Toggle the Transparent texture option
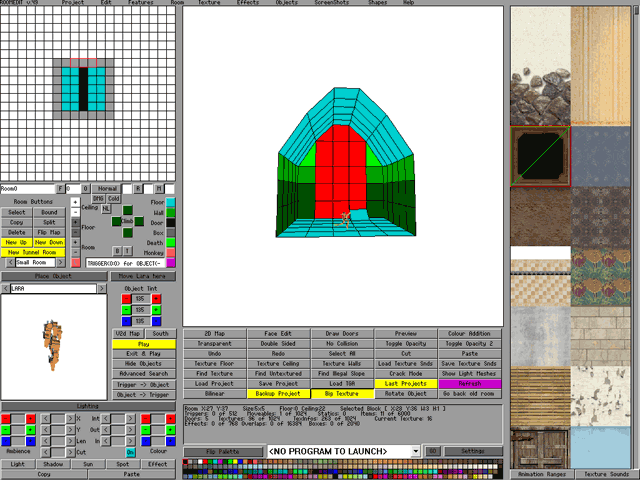Screen dimensions: 640x480 pyautogui.click(x=216, y=342)
